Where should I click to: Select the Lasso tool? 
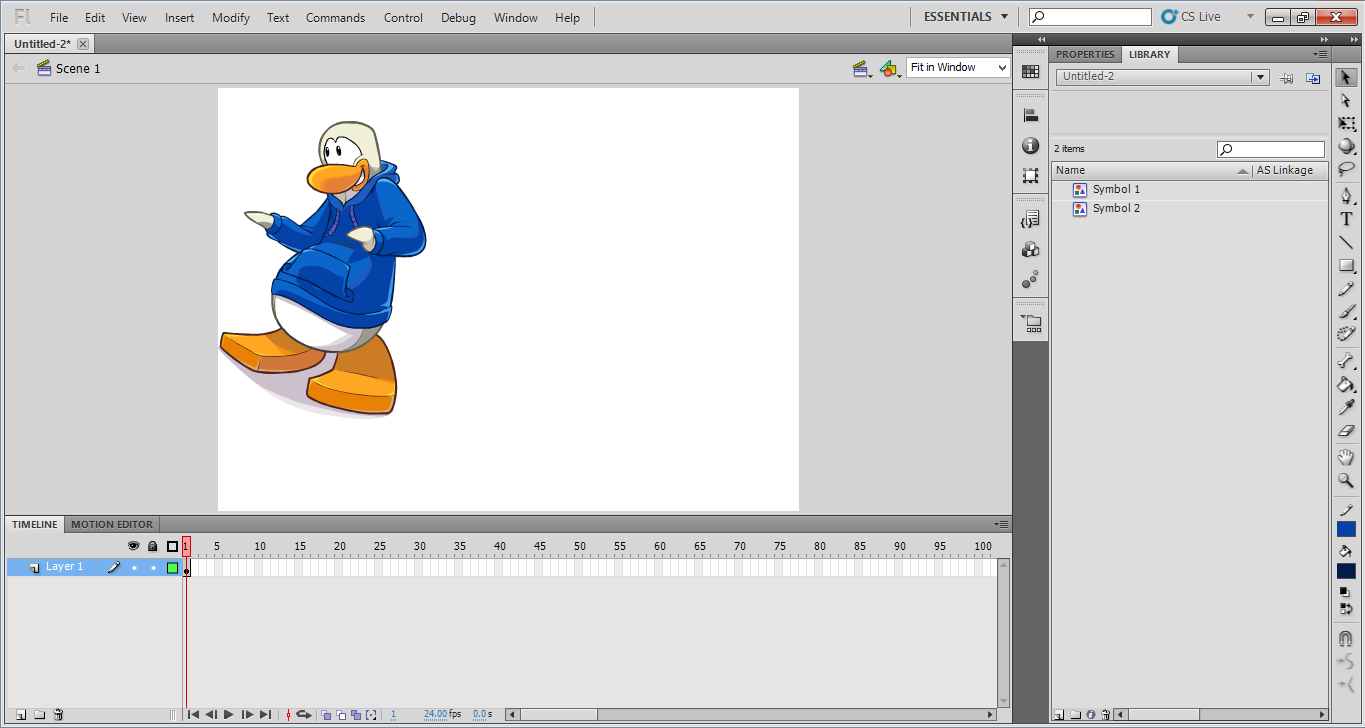(x=1346, y=170)
